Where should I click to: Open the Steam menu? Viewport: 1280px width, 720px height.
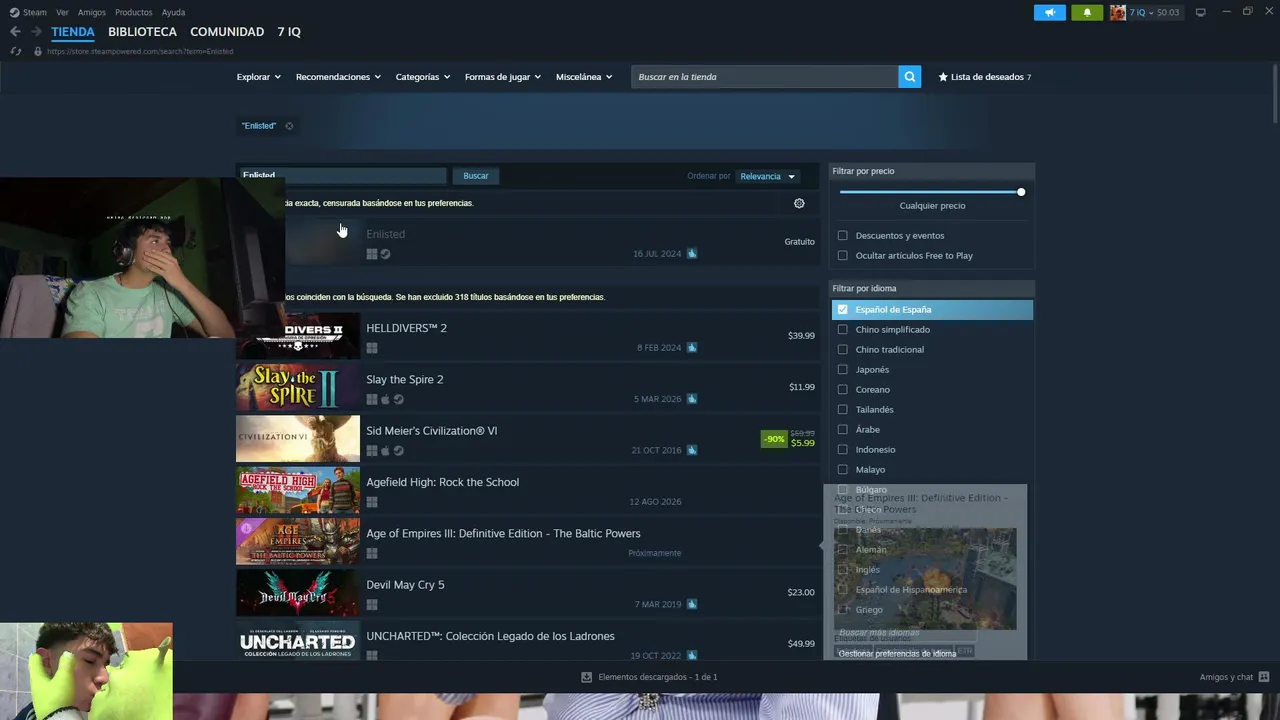click(34, 13)
